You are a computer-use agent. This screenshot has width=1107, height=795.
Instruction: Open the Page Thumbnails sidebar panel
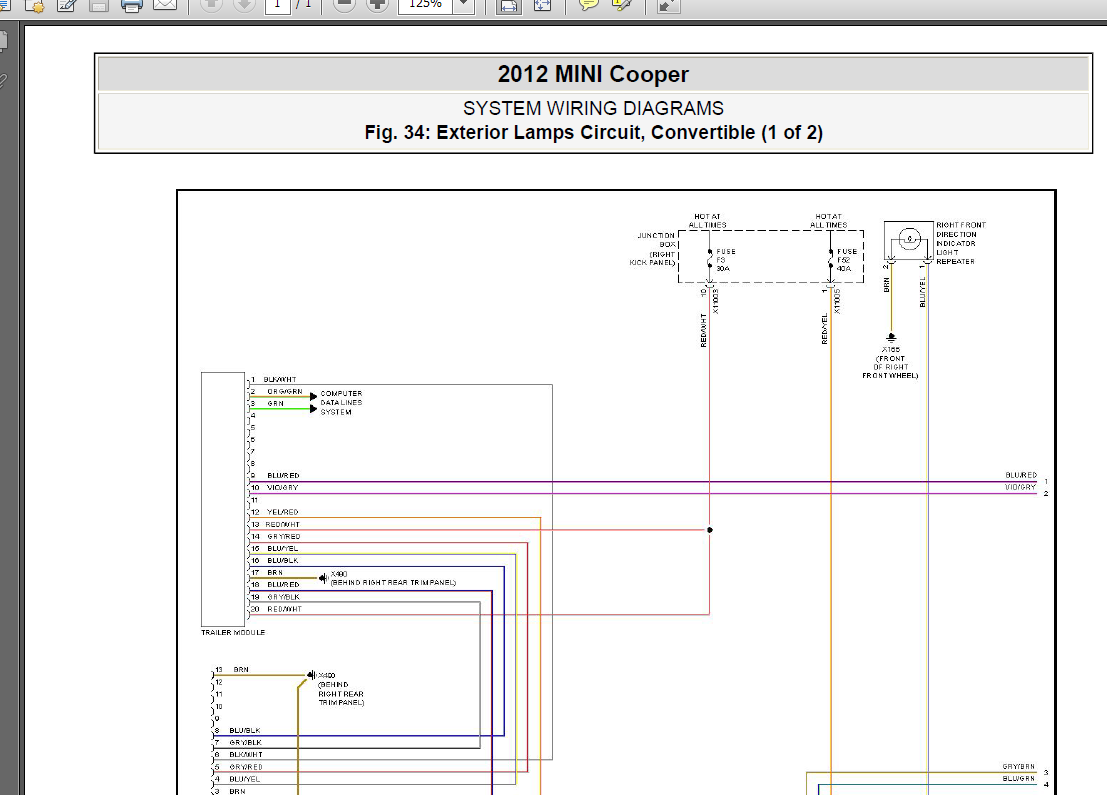[x=4, y=40]
